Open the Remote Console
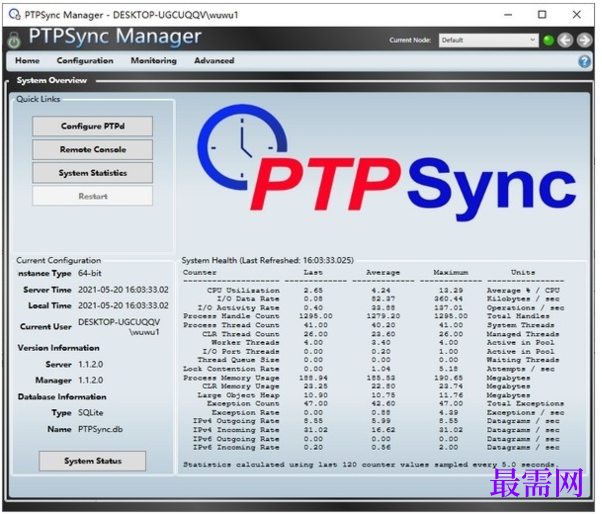 93,150
